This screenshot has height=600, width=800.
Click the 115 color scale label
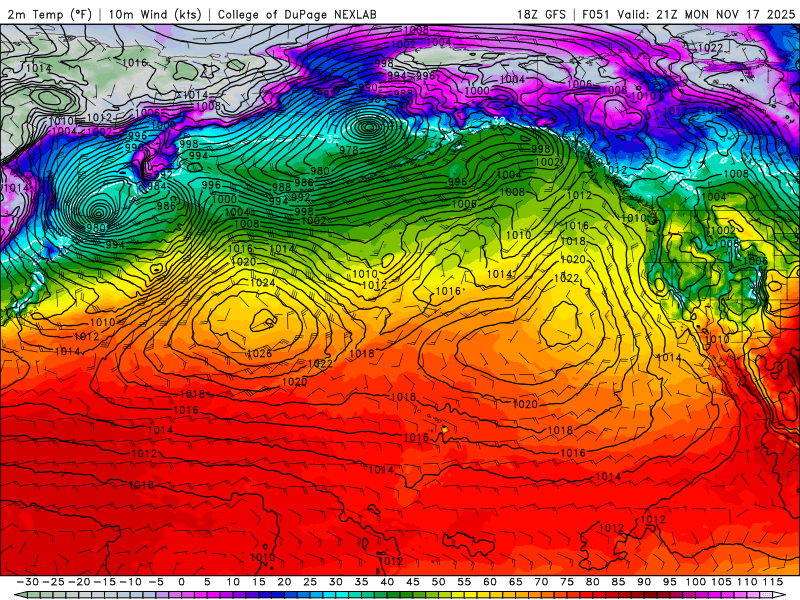tap(772, 582)
